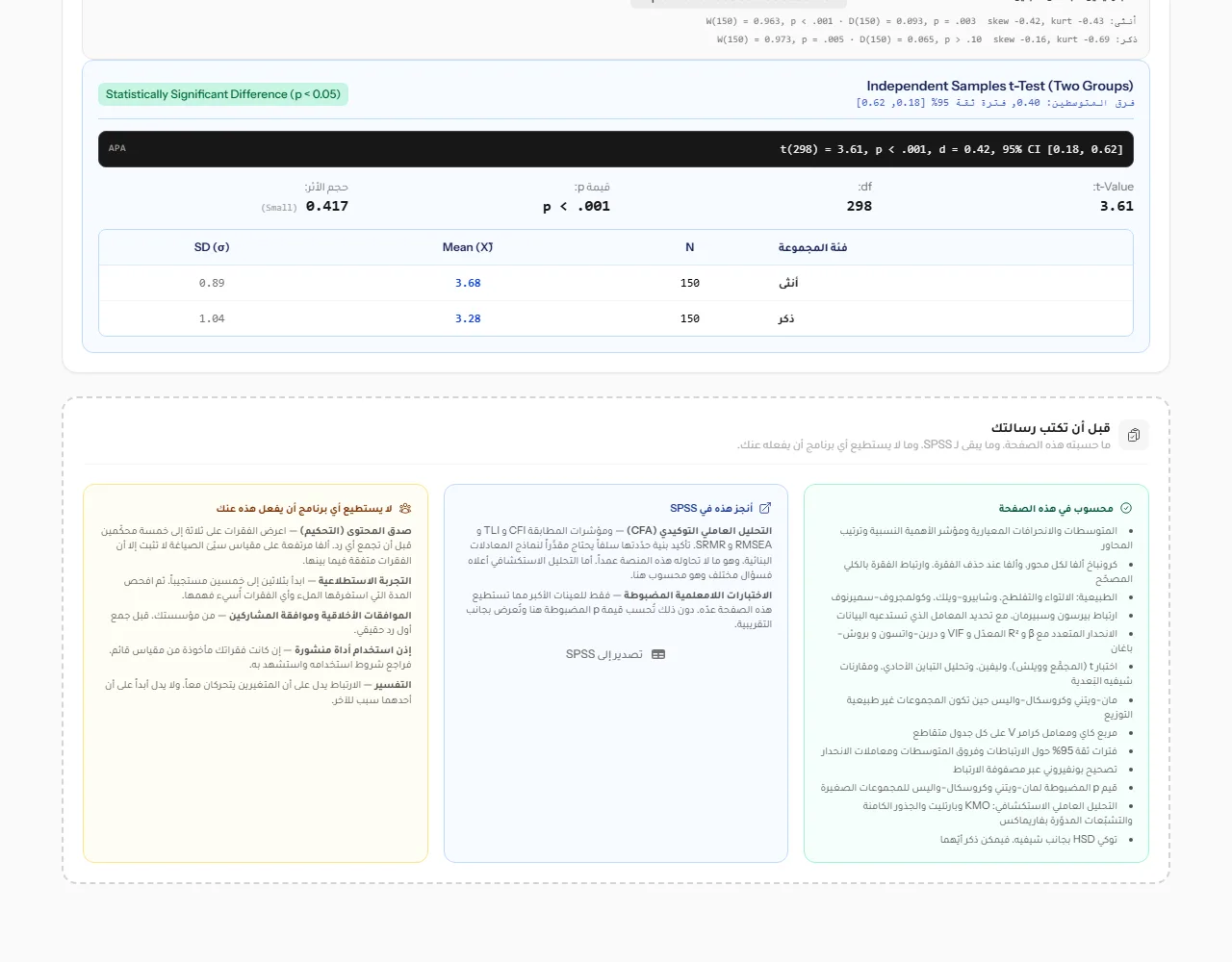Click the SD value 1.04
Viewport: 1232px width, 962px height.
[x=212, y=318]
